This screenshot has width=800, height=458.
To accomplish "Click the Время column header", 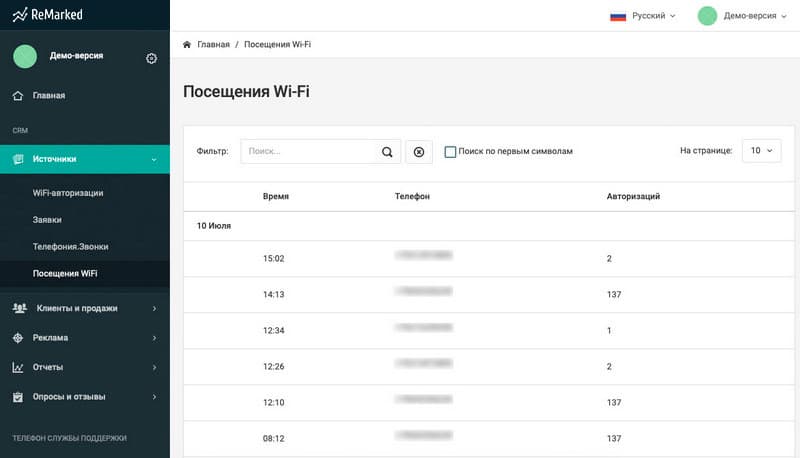I will click(x=276, y=196).
